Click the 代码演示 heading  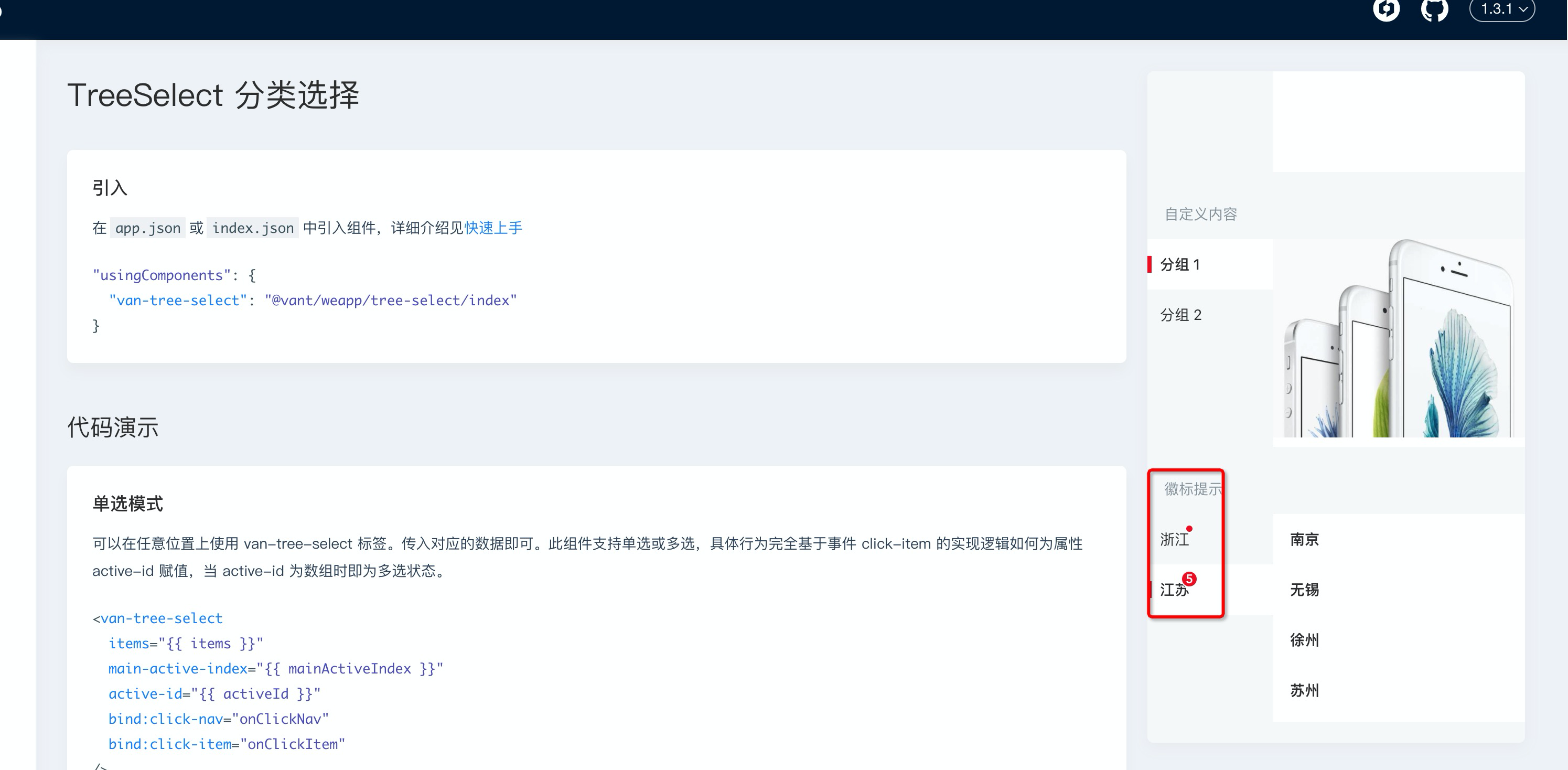pos(113,426)
